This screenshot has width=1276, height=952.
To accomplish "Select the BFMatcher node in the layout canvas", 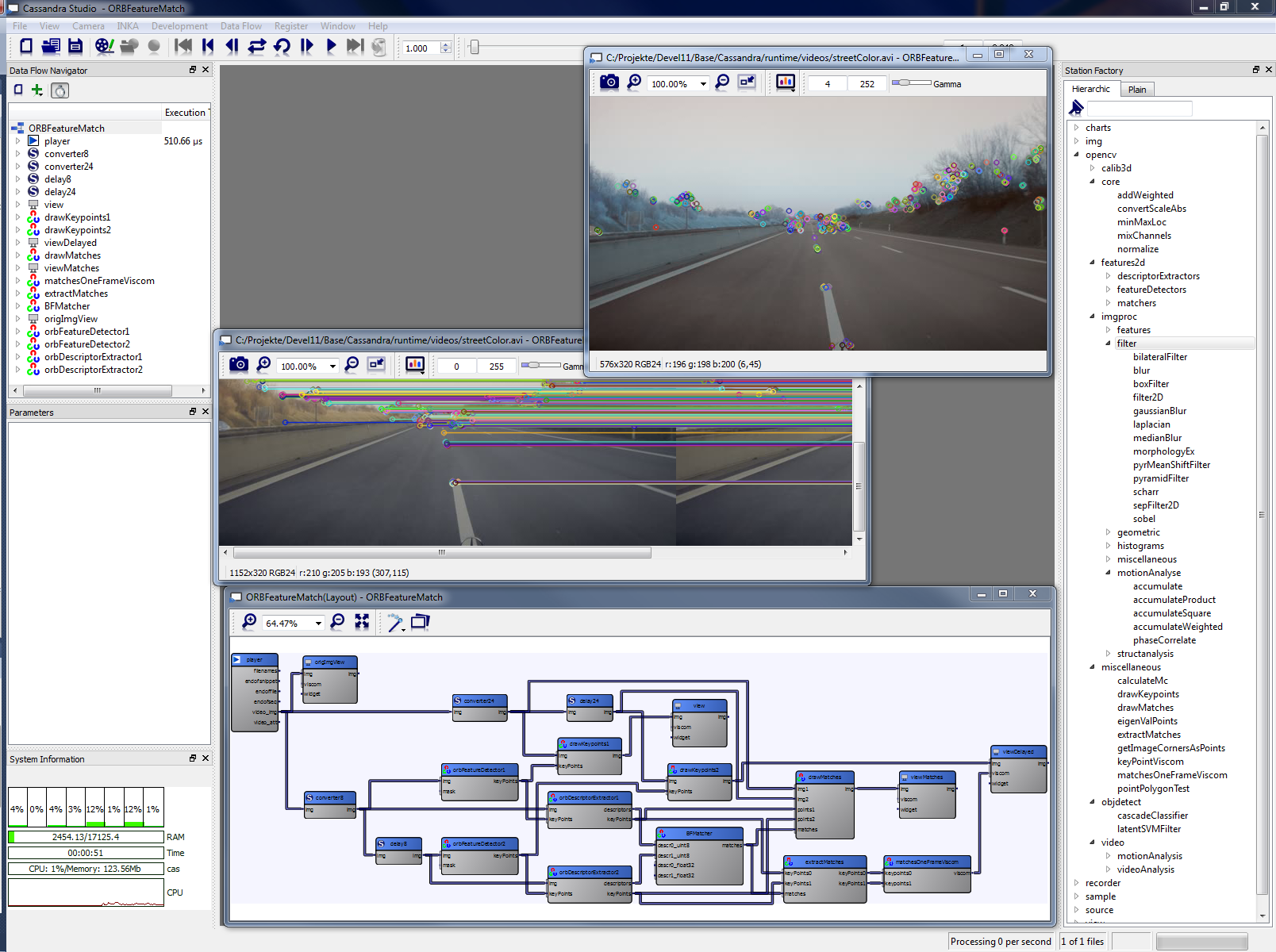I will coord(698,833).
